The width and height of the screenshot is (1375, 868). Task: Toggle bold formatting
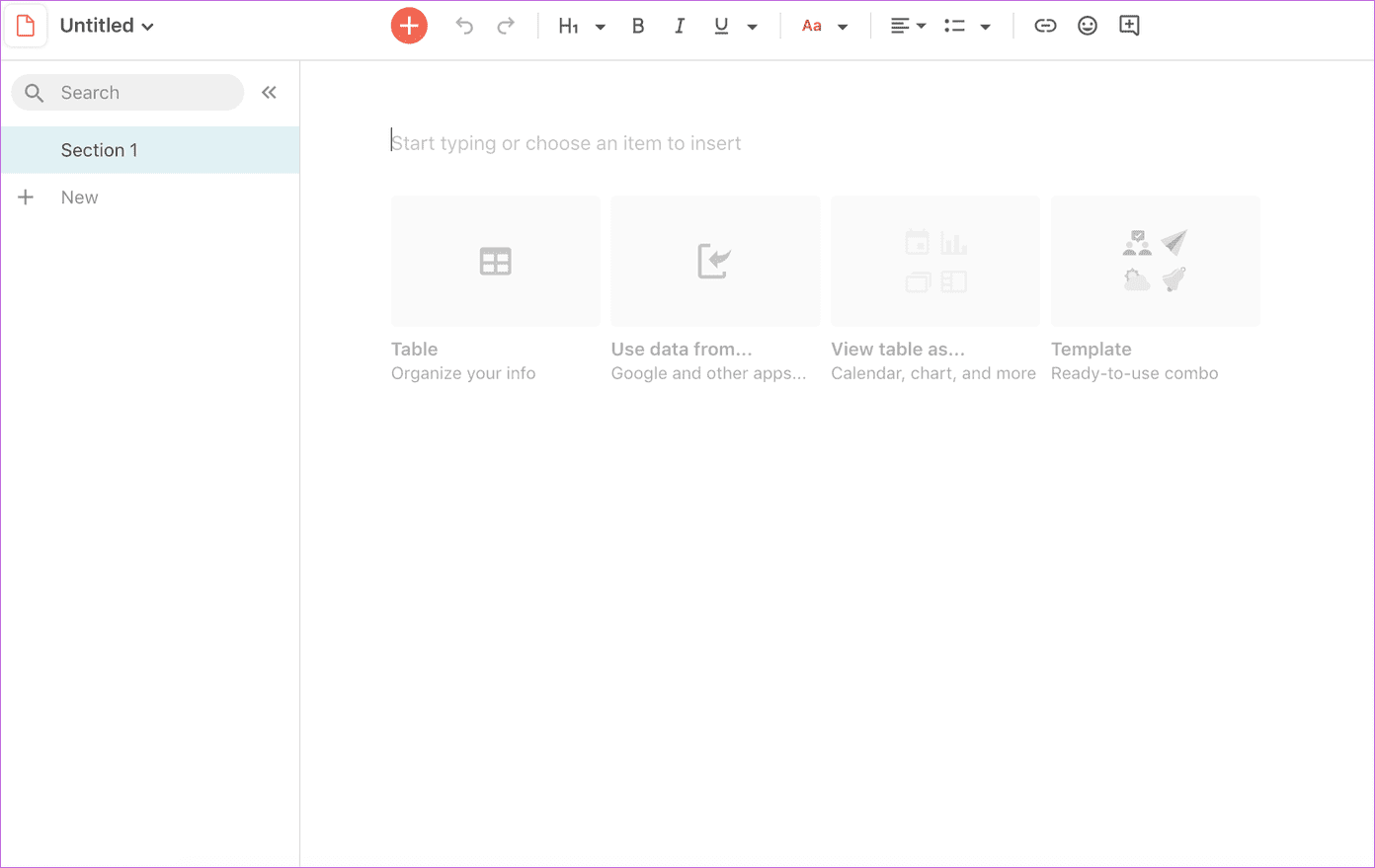pyautogui.click(x=638, y=26)
